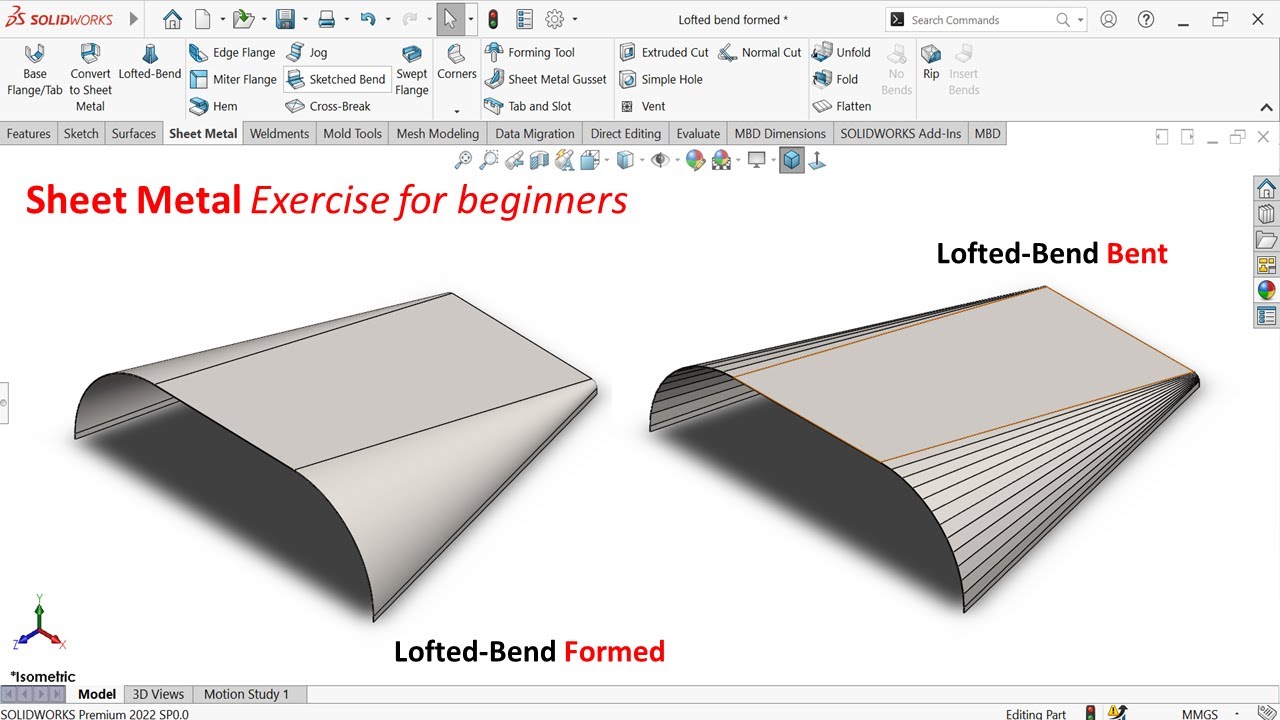Open the Design Library task pane icon
This screenshot has height=720, width=1280.
[x=1266, y=213]
